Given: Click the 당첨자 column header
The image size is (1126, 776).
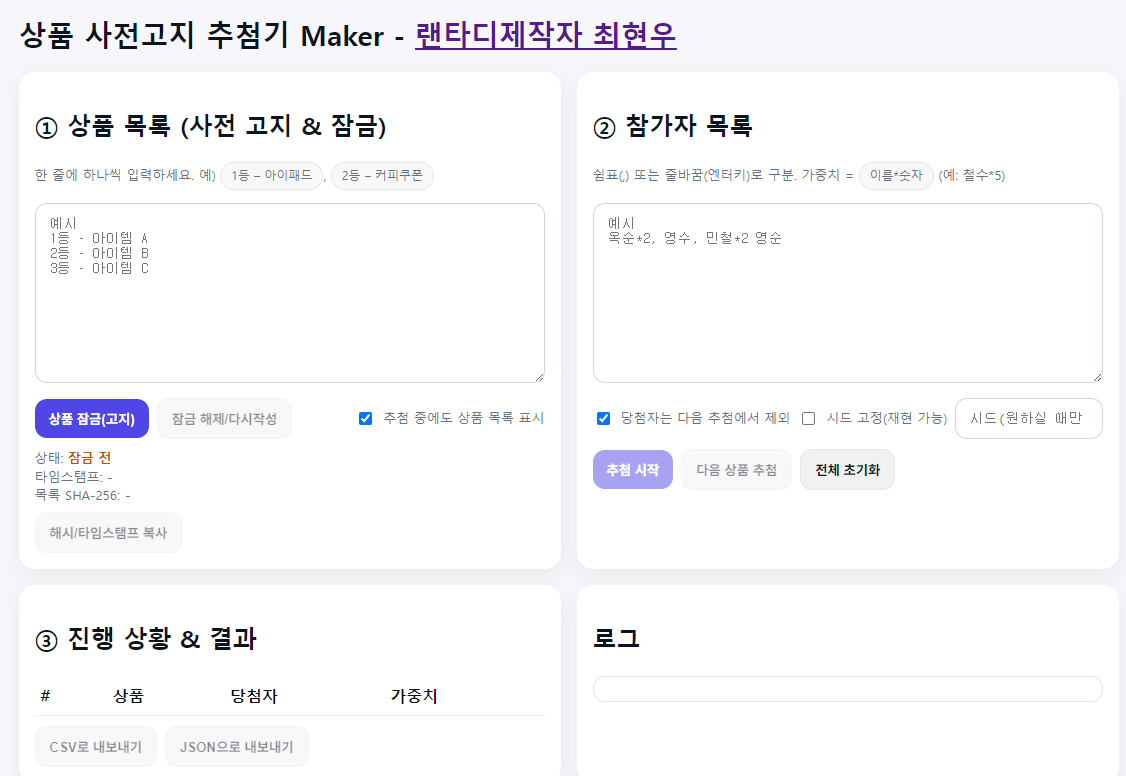Looking at the screenshot, I should 254,696.
